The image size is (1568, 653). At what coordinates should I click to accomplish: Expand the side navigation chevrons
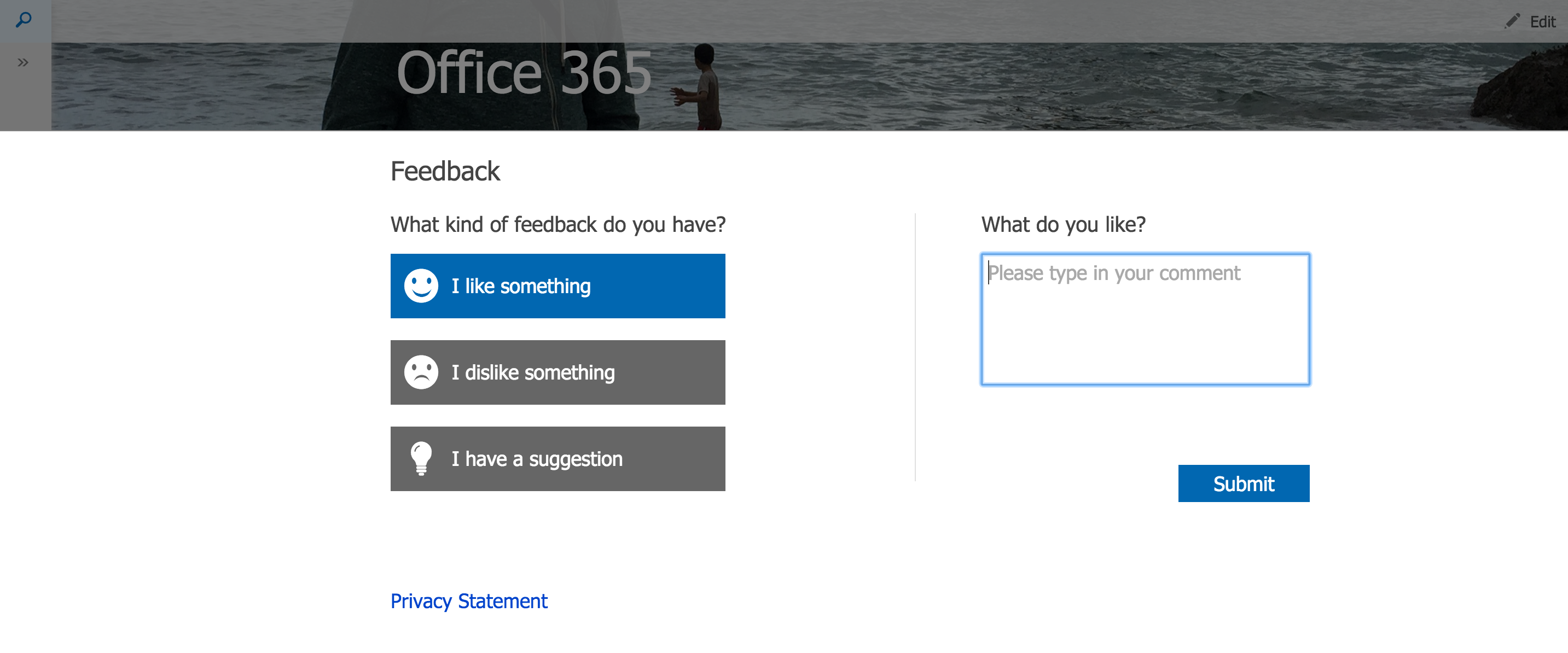click(23, 62)
